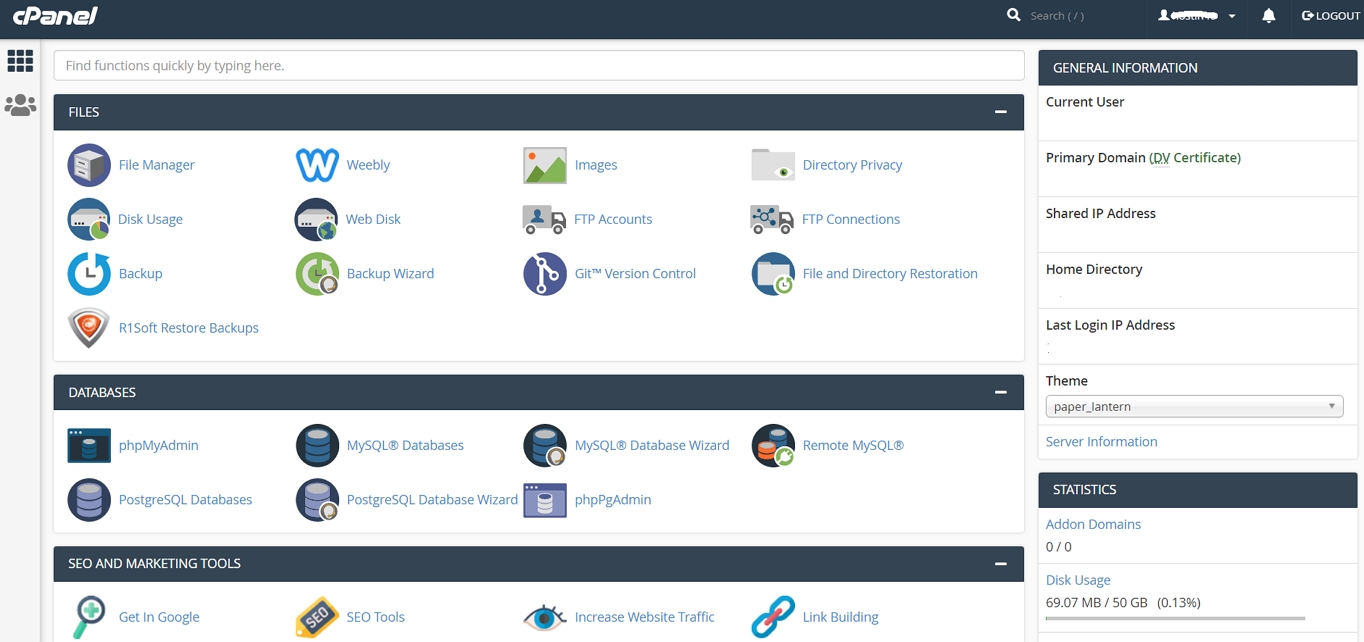Screen dimensions: 1364x642
Task: Open the File Manager icon
Action: [x=89, y=165]
